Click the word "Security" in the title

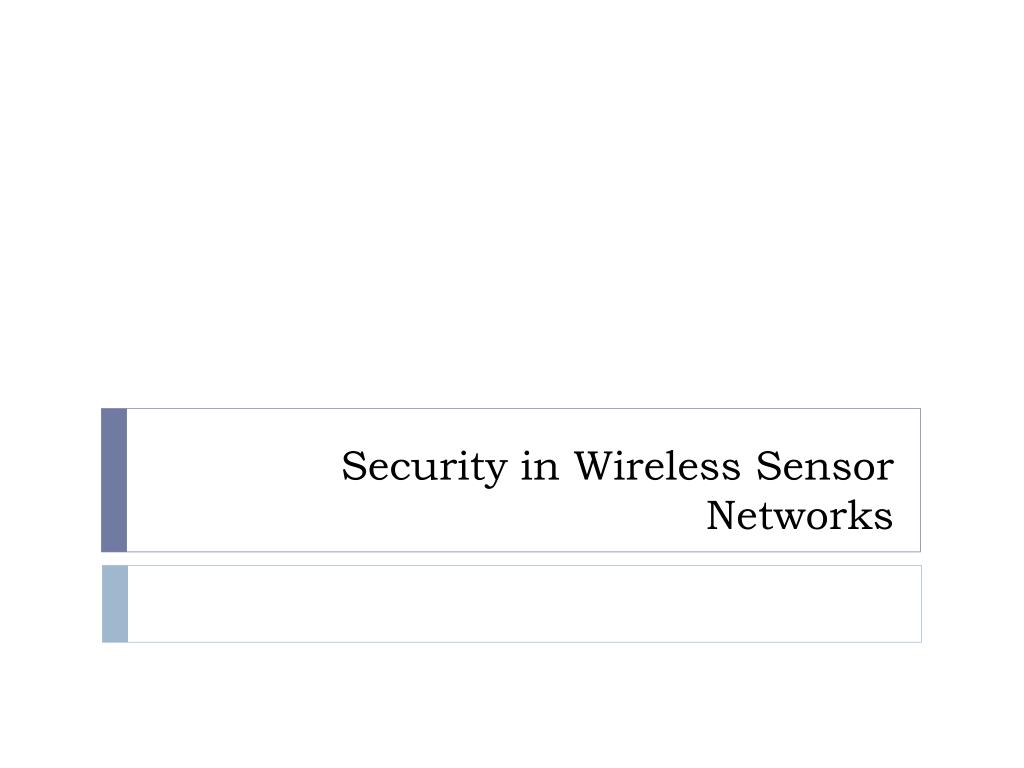424,468
